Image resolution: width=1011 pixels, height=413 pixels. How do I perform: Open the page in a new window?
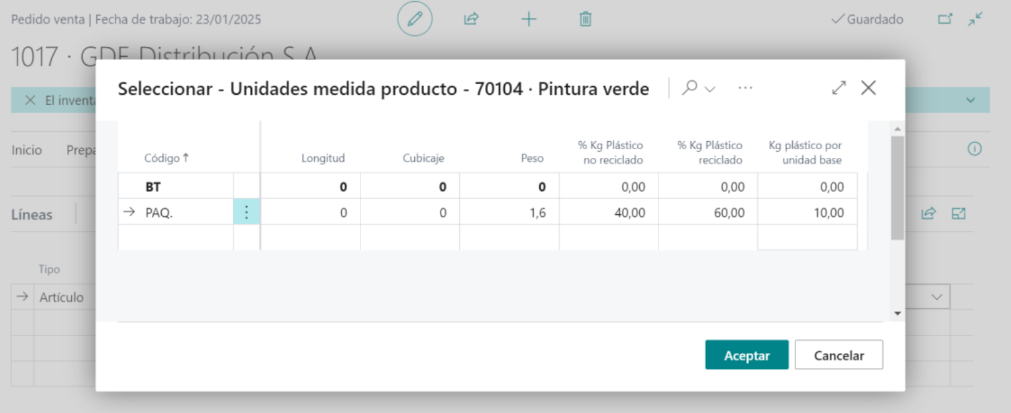(945, 19)
